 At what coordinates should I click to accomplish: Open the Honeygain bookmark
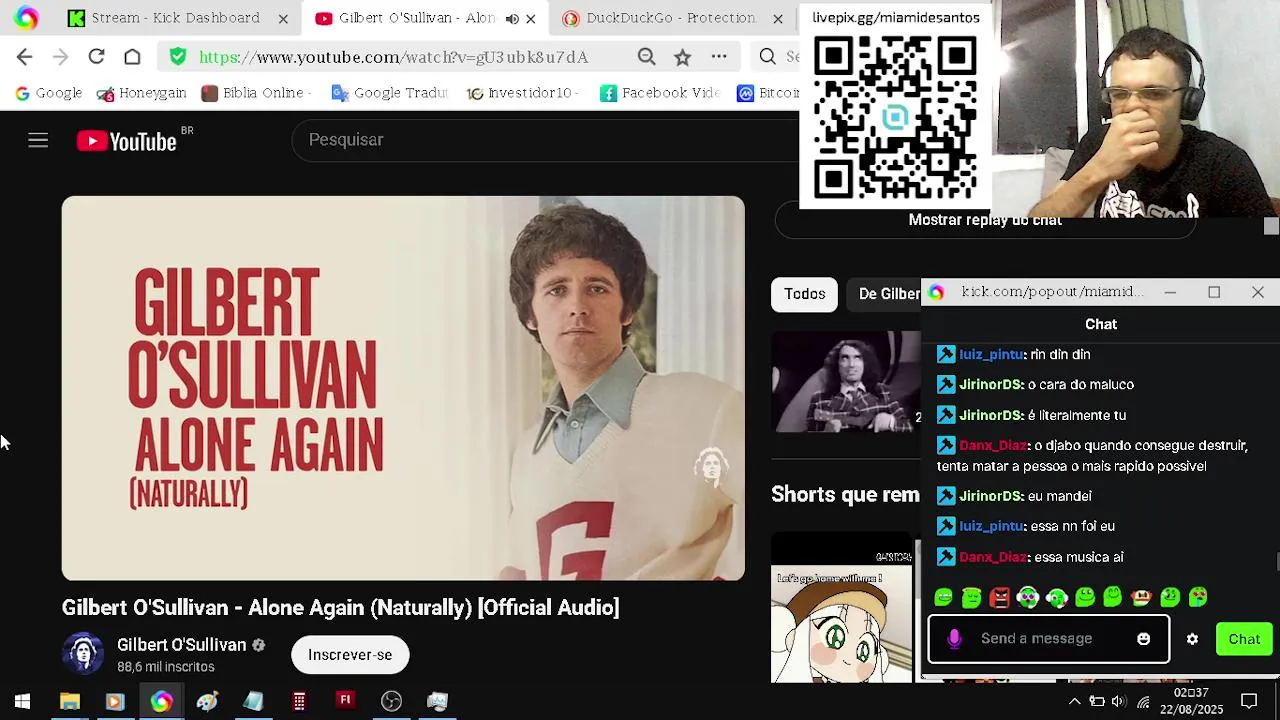(142, 93)
